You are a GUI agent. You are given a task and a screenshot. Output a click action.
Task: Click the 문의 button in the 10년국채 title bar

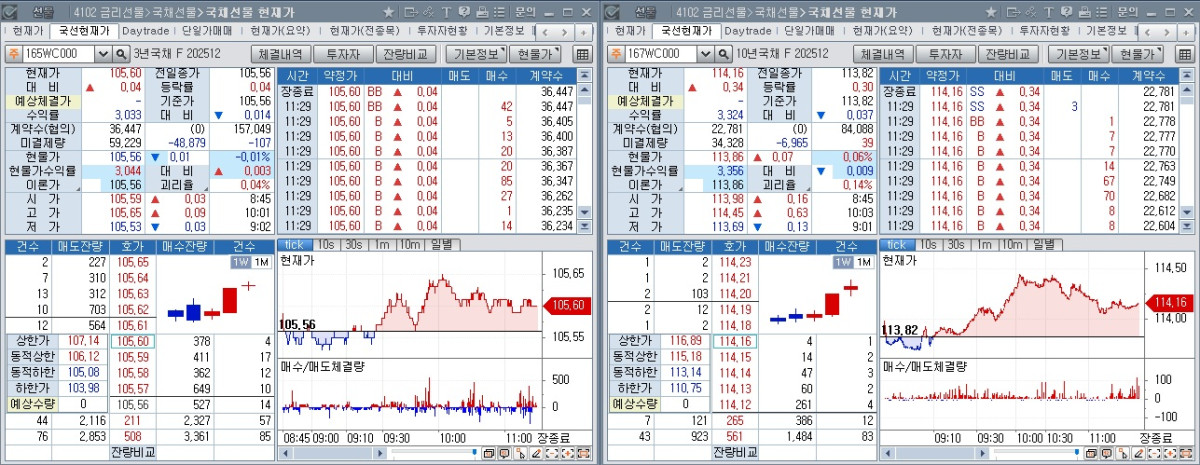click(1128, 12)
